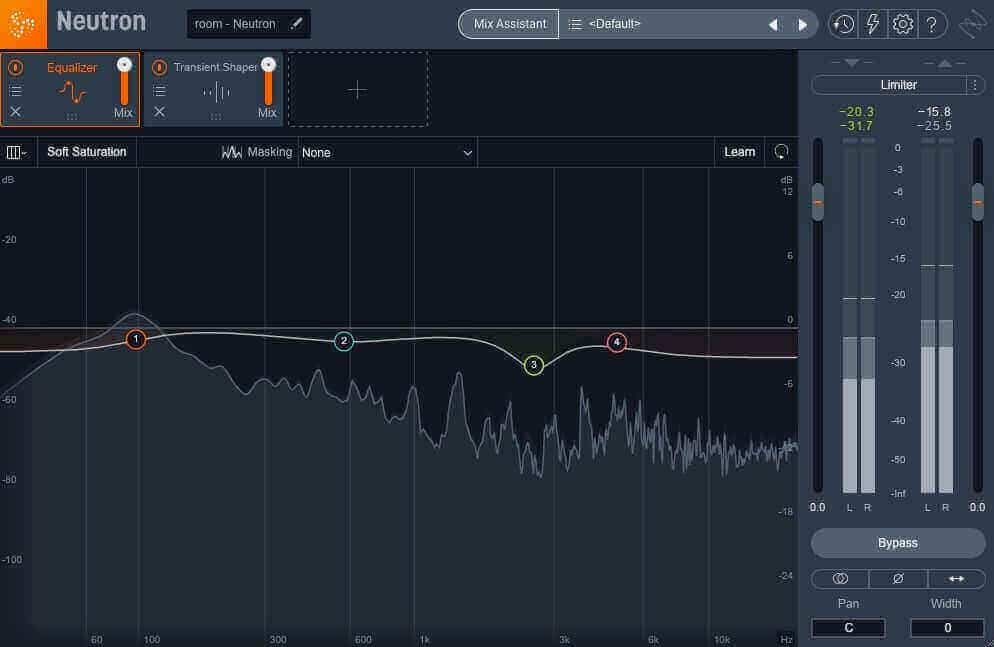This screenshot has width=994, height=647.
Task: Toggle the Limiter button
Action: point(890,85)
